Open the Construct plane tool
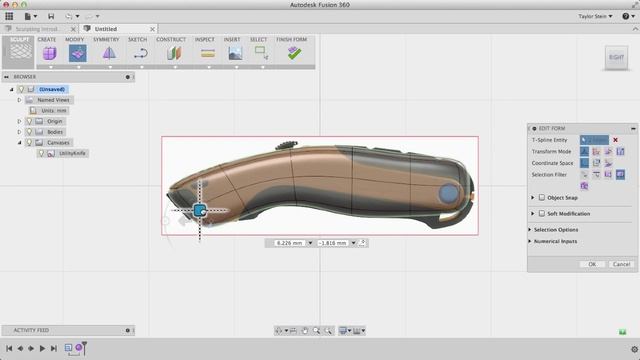The image size is (640, 360). 174,53
